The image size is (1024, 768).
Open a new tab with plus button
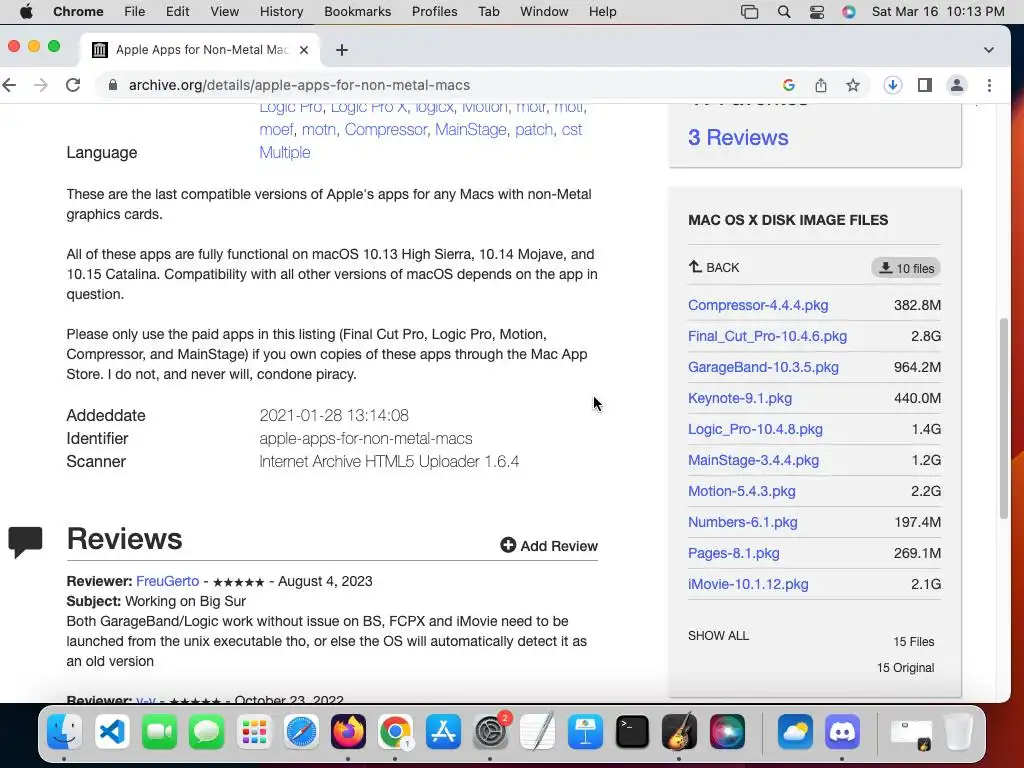coord(342,50)
